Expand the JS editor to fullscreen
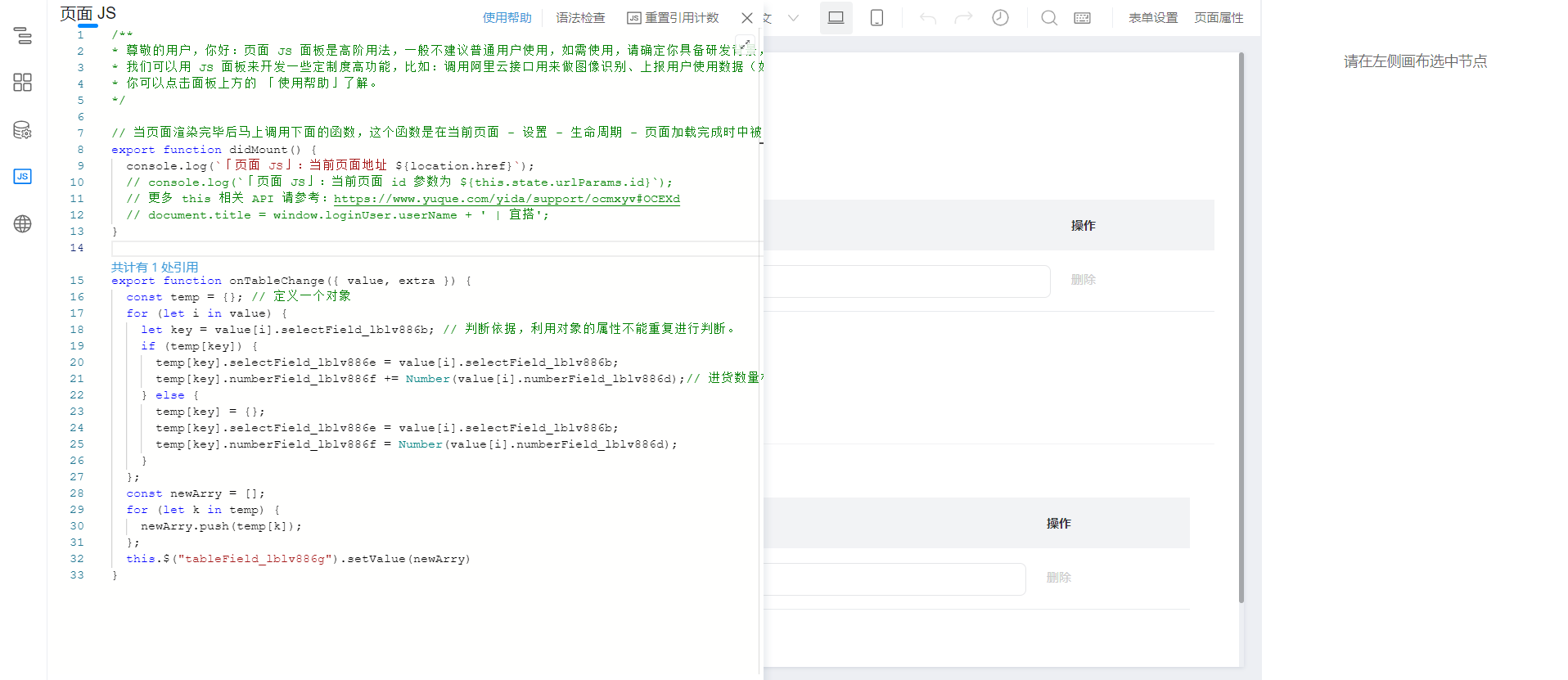Viewport: 1568px width, 680px height. click(746, 44)
